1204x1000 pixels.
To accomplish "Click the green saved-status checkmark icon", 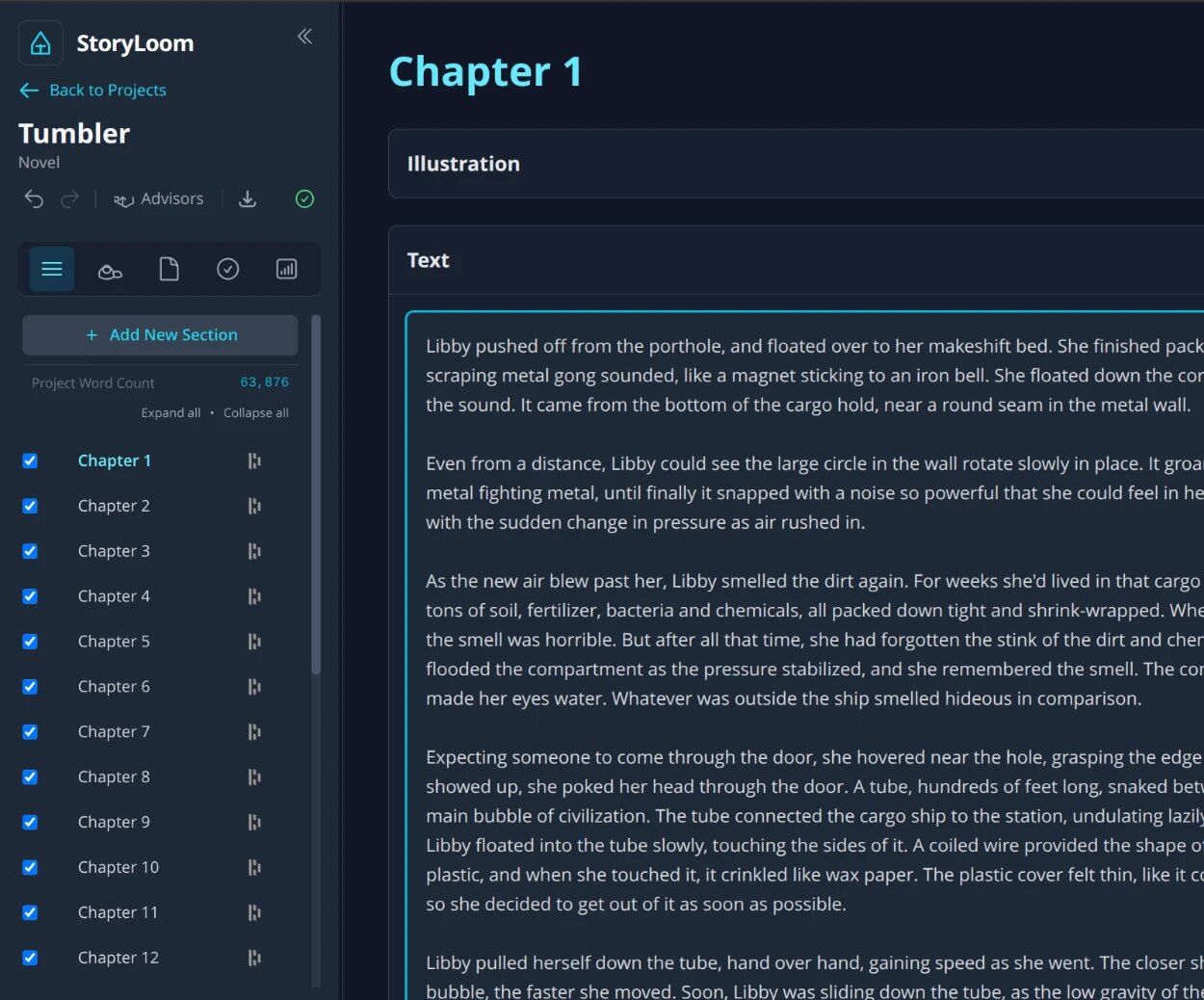I will point(304,198).
